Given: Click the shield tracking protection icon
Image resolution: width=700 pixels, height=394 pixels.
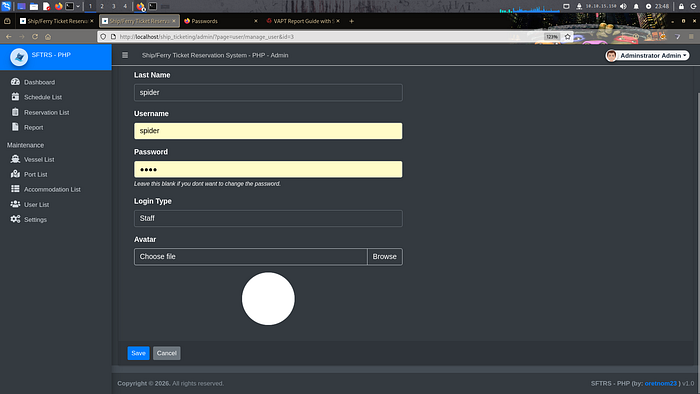Looking at the screenshot, I should pos(103,37).
